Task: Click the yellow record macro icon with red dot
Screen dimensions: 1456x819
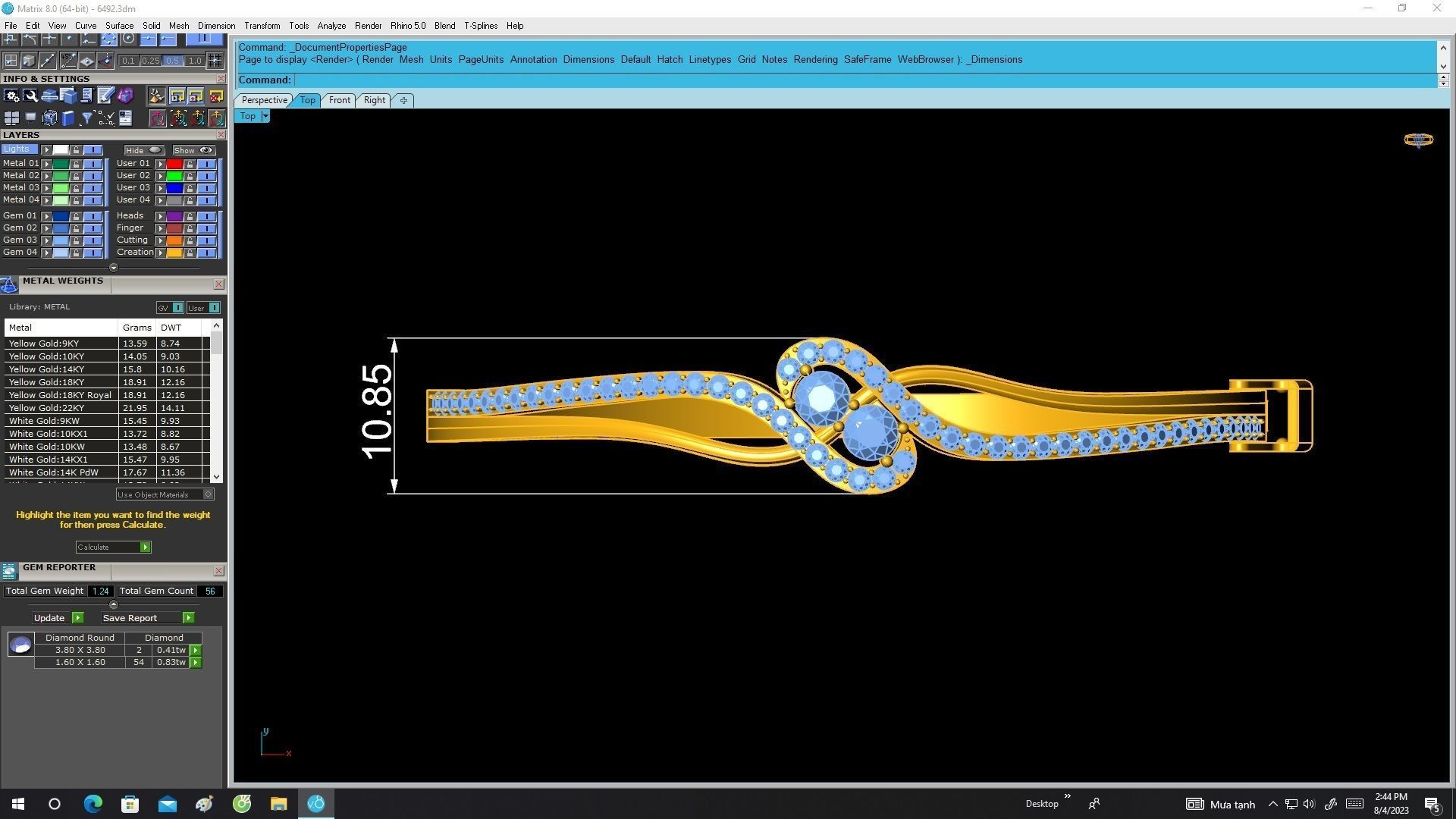Action: coord(196,96)
